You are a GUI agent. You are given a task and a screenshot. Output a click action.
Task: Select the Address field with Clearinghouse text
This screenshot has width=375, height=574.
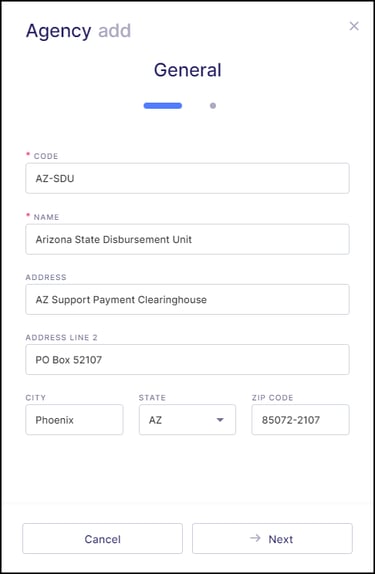click(x=187, y=299)
